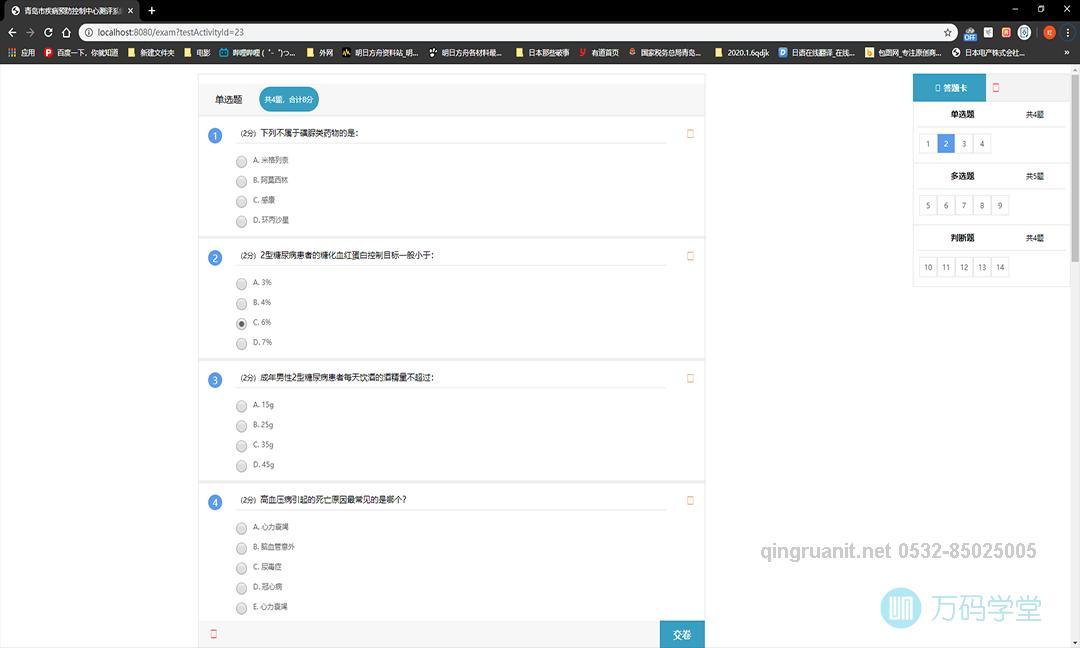1080x648 pixels.
Task: Open the browser profile avatar menu
Action: [1048, 32]
